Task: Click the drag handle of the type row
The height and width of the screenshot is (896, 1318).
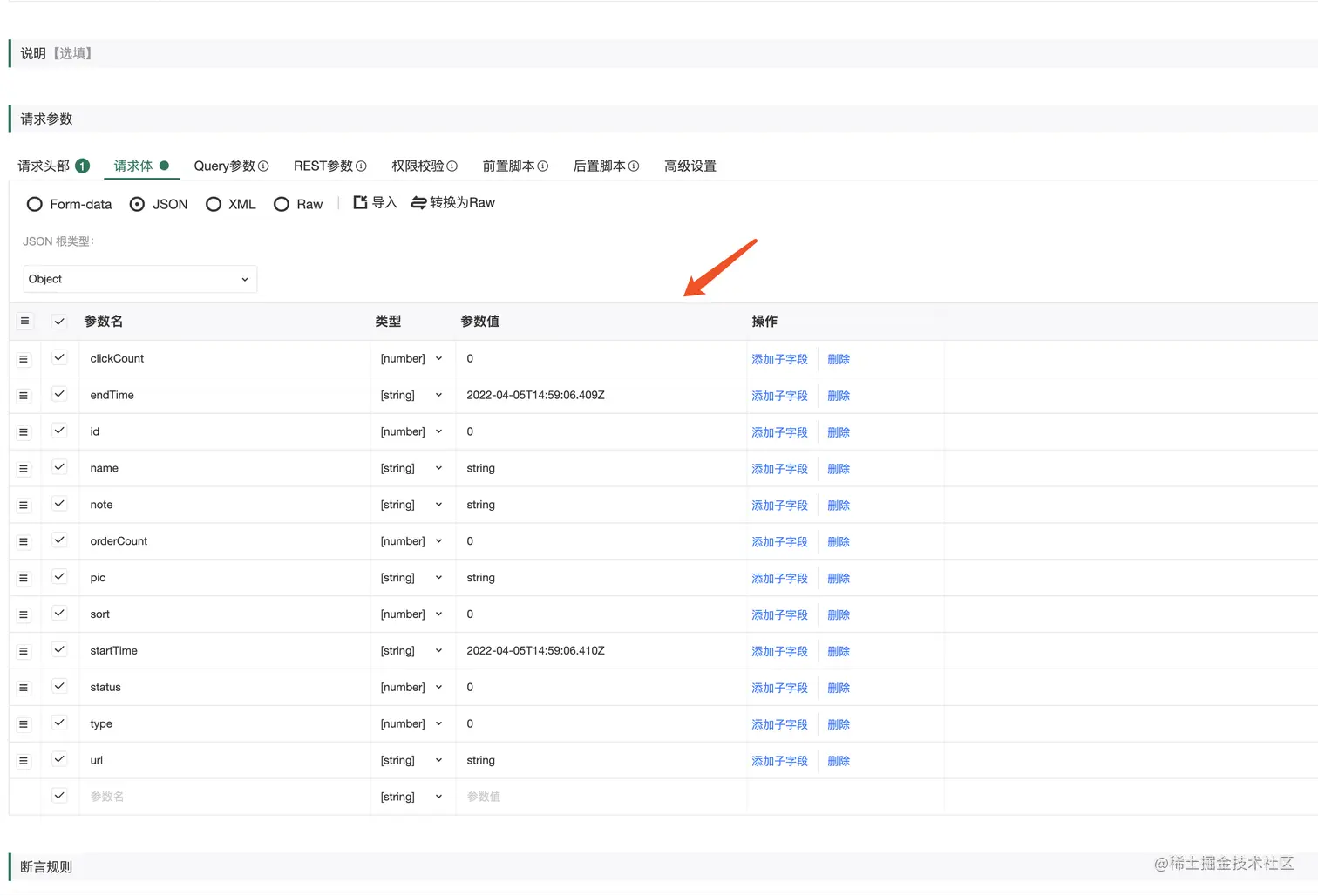Action: tap(24, 725)
